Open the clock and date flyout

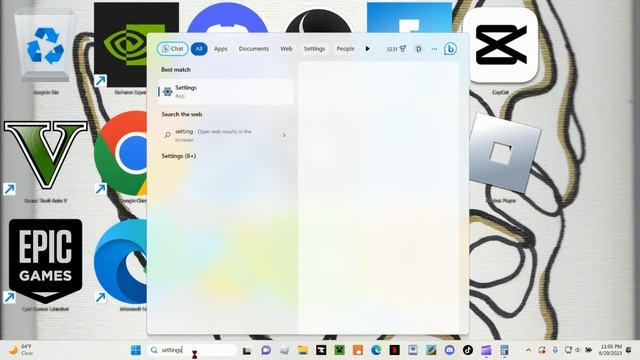[611, 350]
